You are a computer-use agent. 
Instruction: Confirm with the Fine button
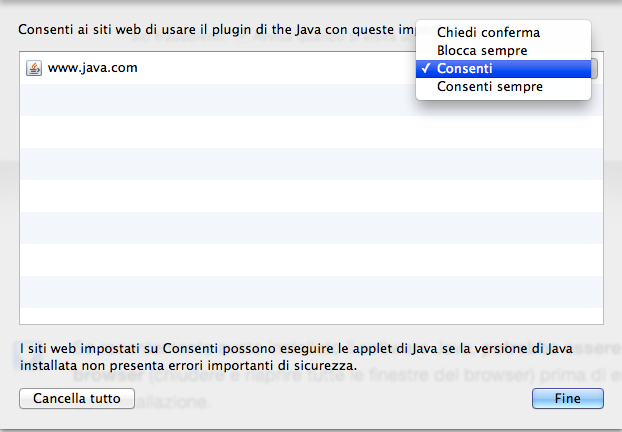coord(568,398)
